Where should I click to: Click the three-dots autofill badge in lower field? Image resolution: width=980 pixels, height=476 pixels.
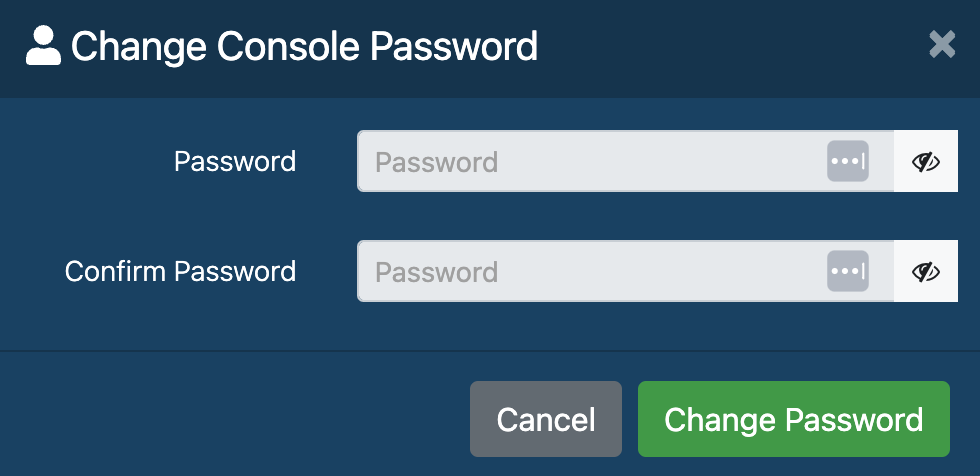(x=848, y=271)
